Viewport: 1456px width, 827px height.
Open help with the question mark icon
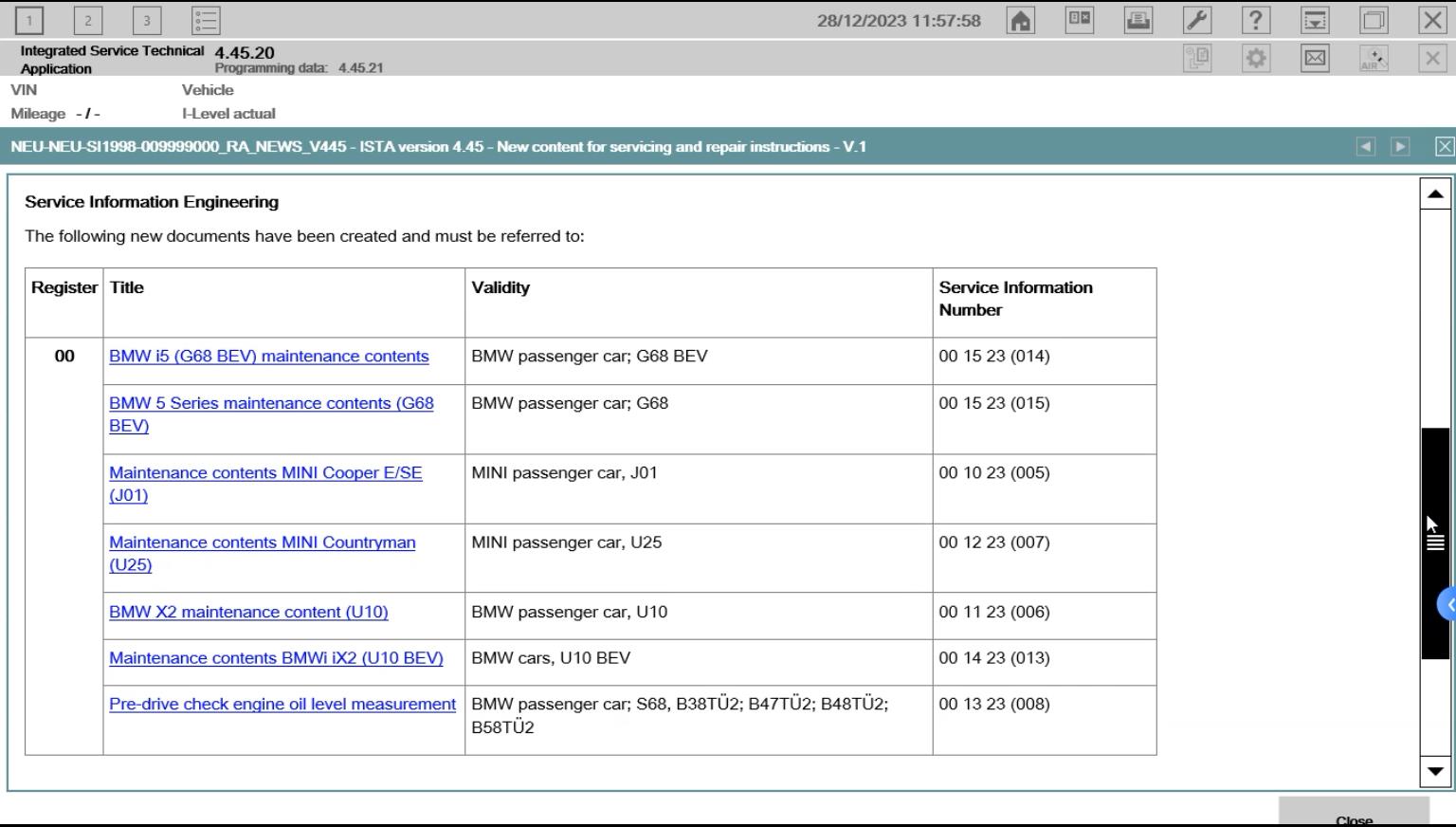pyautogui.click(x=1256, y=20)
